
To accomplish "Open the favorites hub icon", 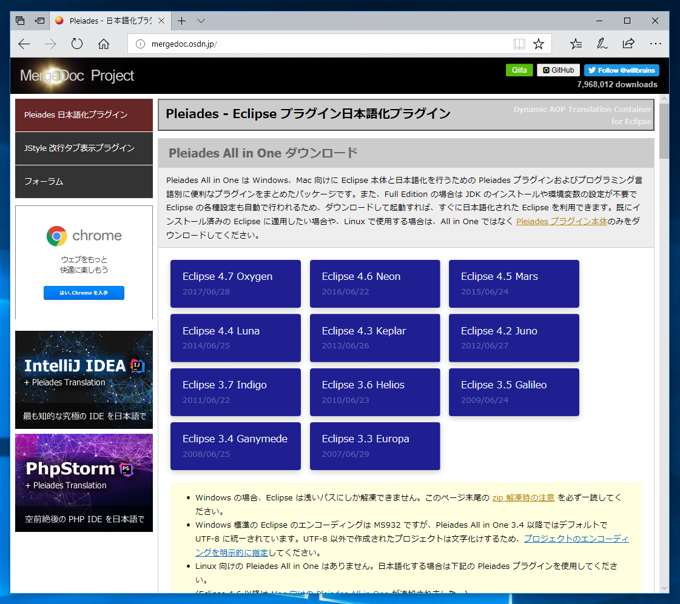I will click(x=575, y=44).
